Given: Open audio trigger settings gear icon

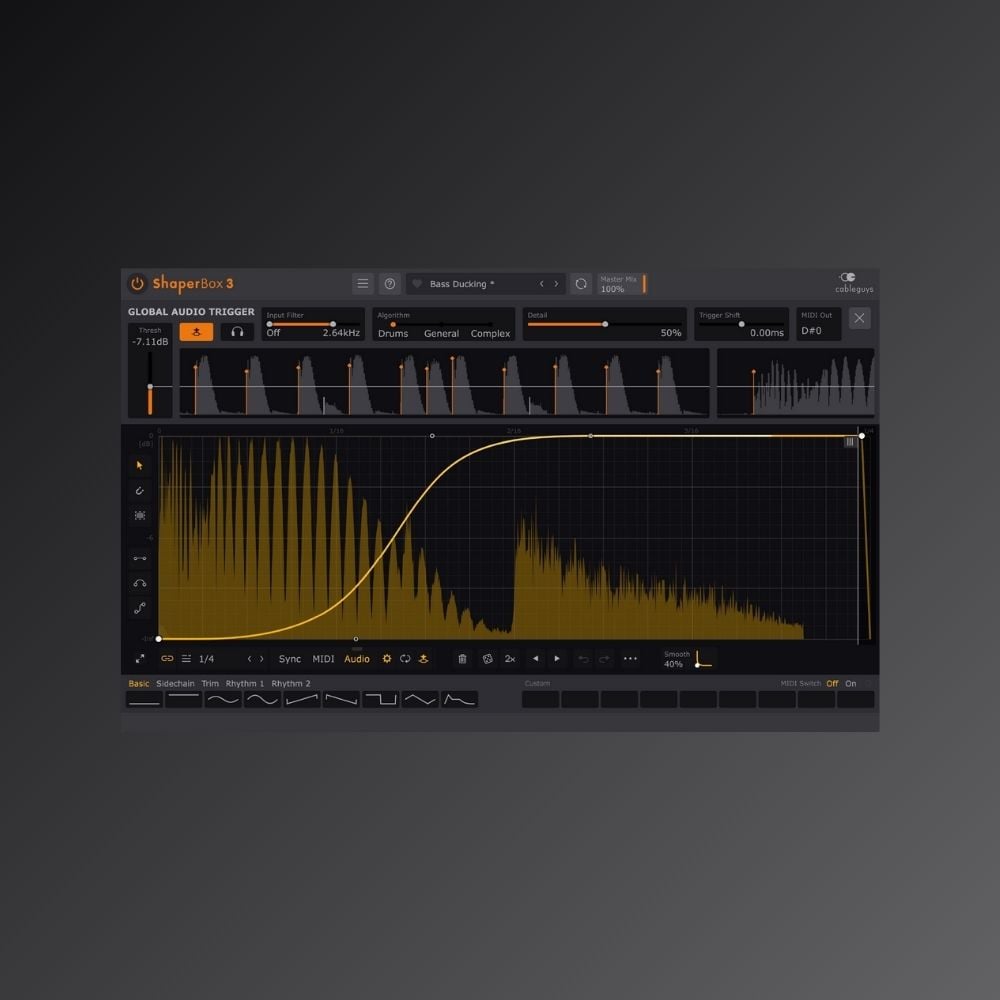Looking at the screenshot, I should (386, 659).
